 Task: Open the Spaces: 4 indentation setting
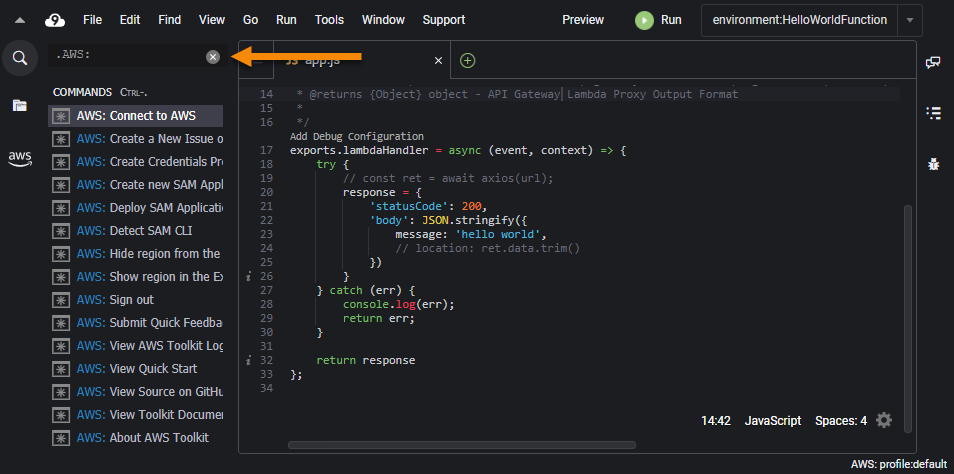click(x=841, y=420)
